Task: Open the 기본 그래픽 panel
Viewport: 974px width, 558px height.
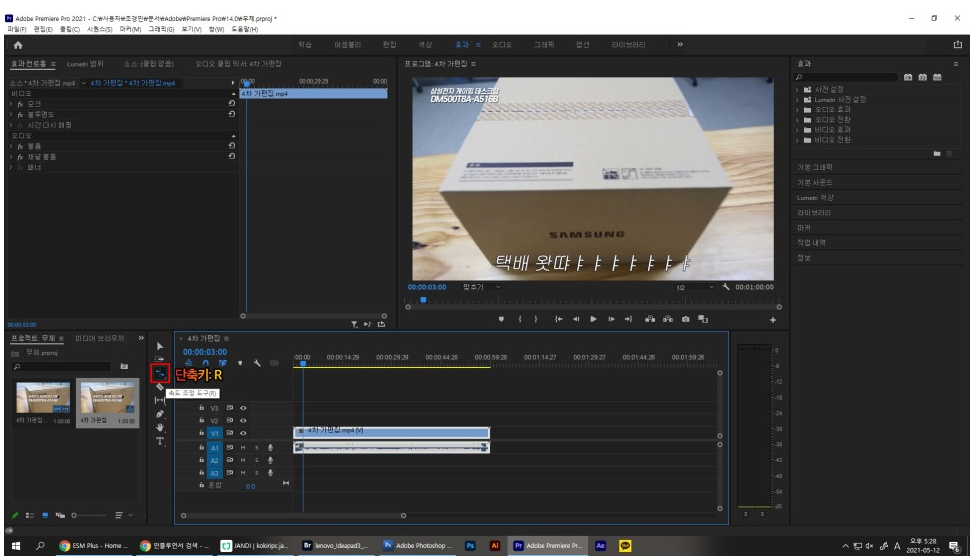Action: pos(815,167)
